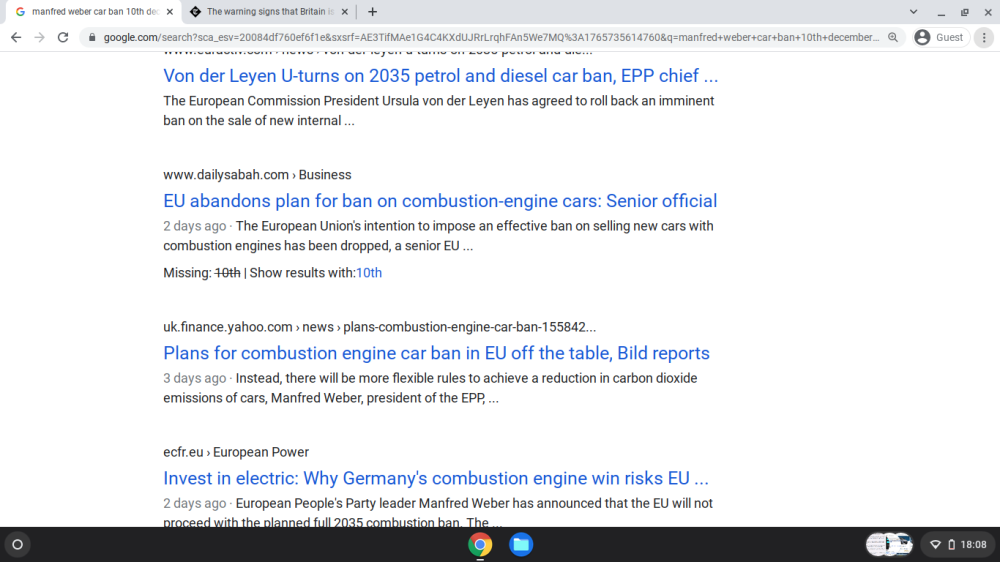Open the Files app in the shelf
The width and height of the screenshot is (1000, 562).
[521, 545]
